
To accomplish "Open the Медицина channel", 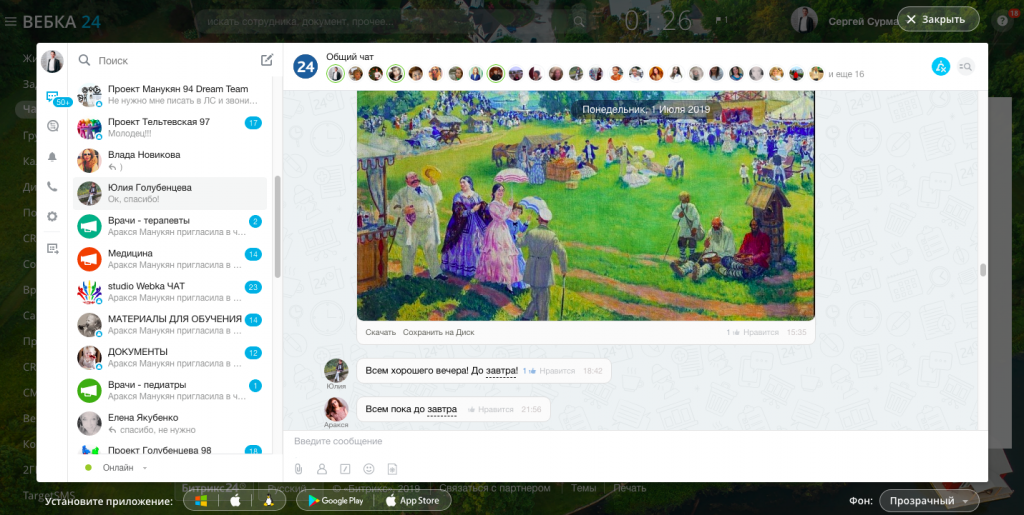I will tap(170, 258).
